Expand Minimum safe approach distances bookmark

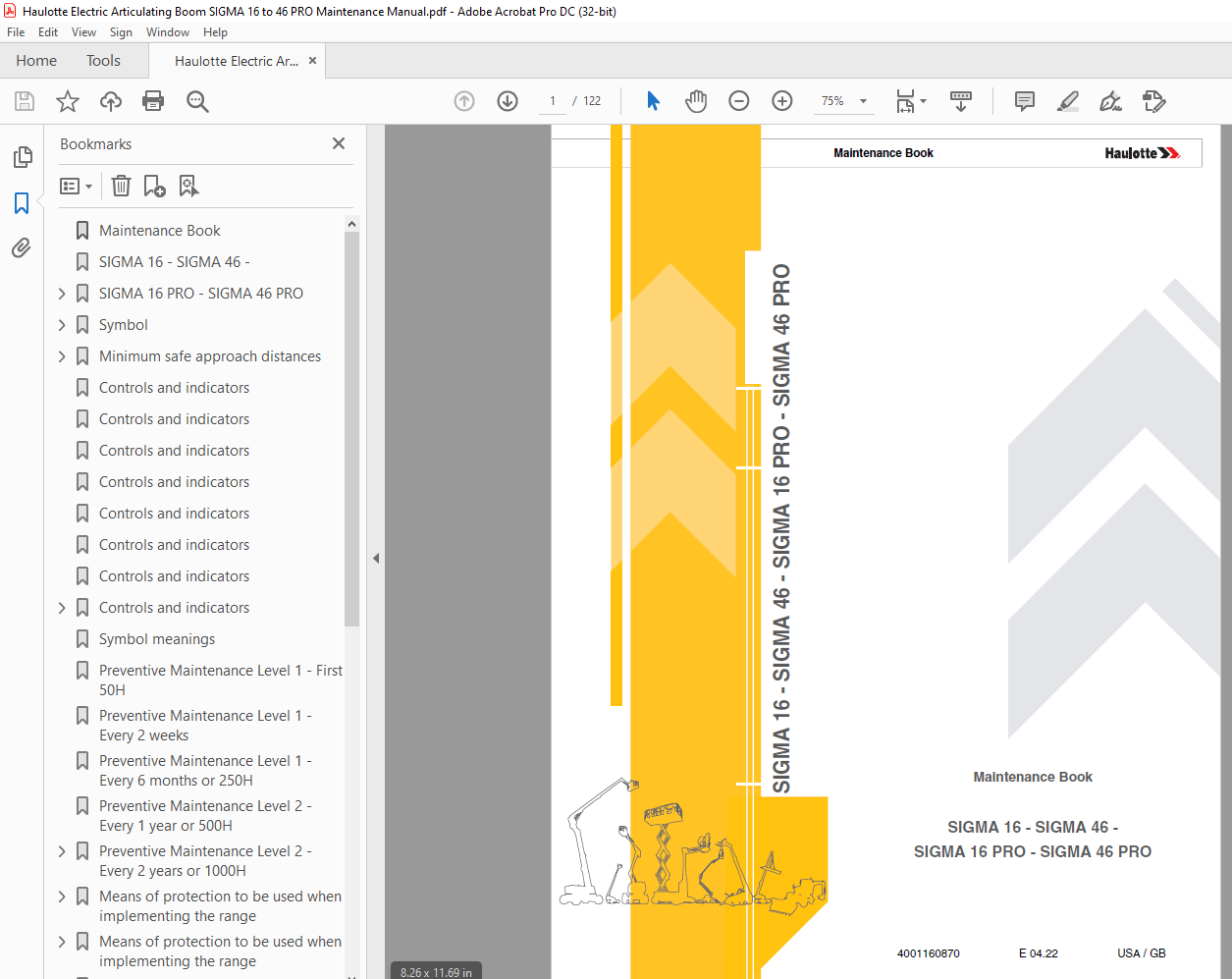(62, 356)
